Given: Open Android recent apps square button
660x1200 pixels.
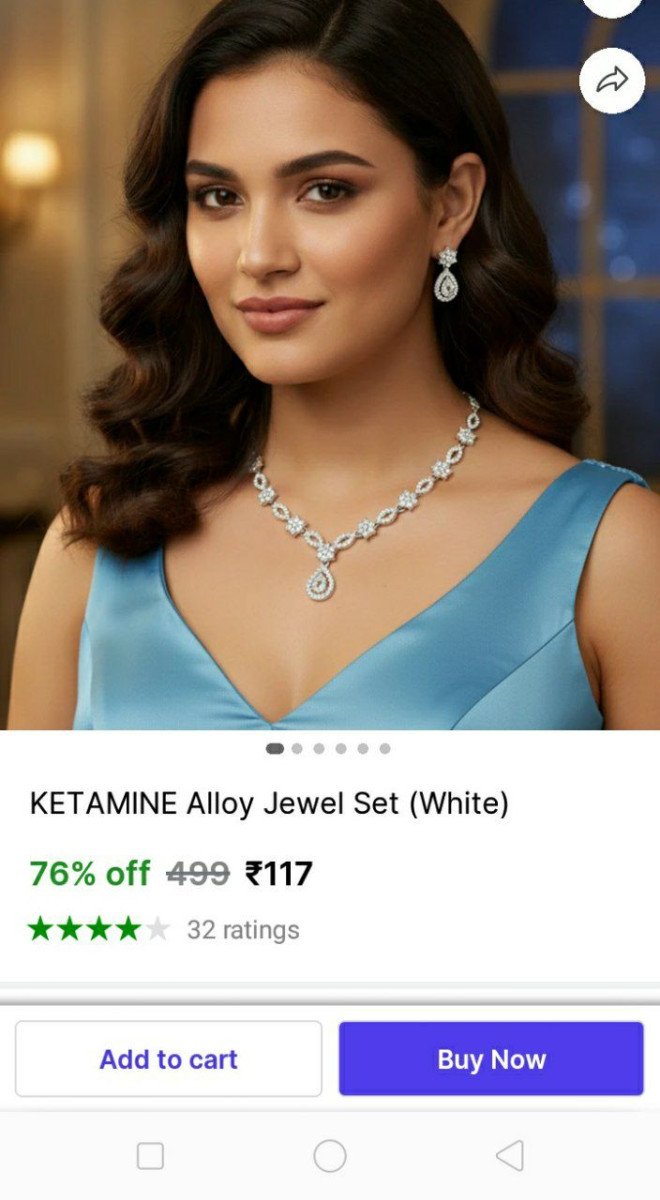Looking at the screenshot, I should coord(150,1156).
